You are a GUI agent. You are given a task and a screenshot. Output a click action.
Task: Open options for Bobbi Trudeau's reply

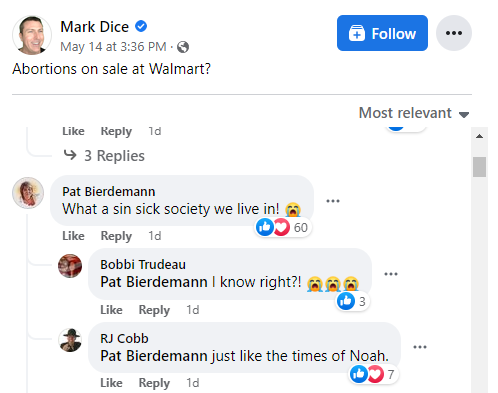pos(391,274)
